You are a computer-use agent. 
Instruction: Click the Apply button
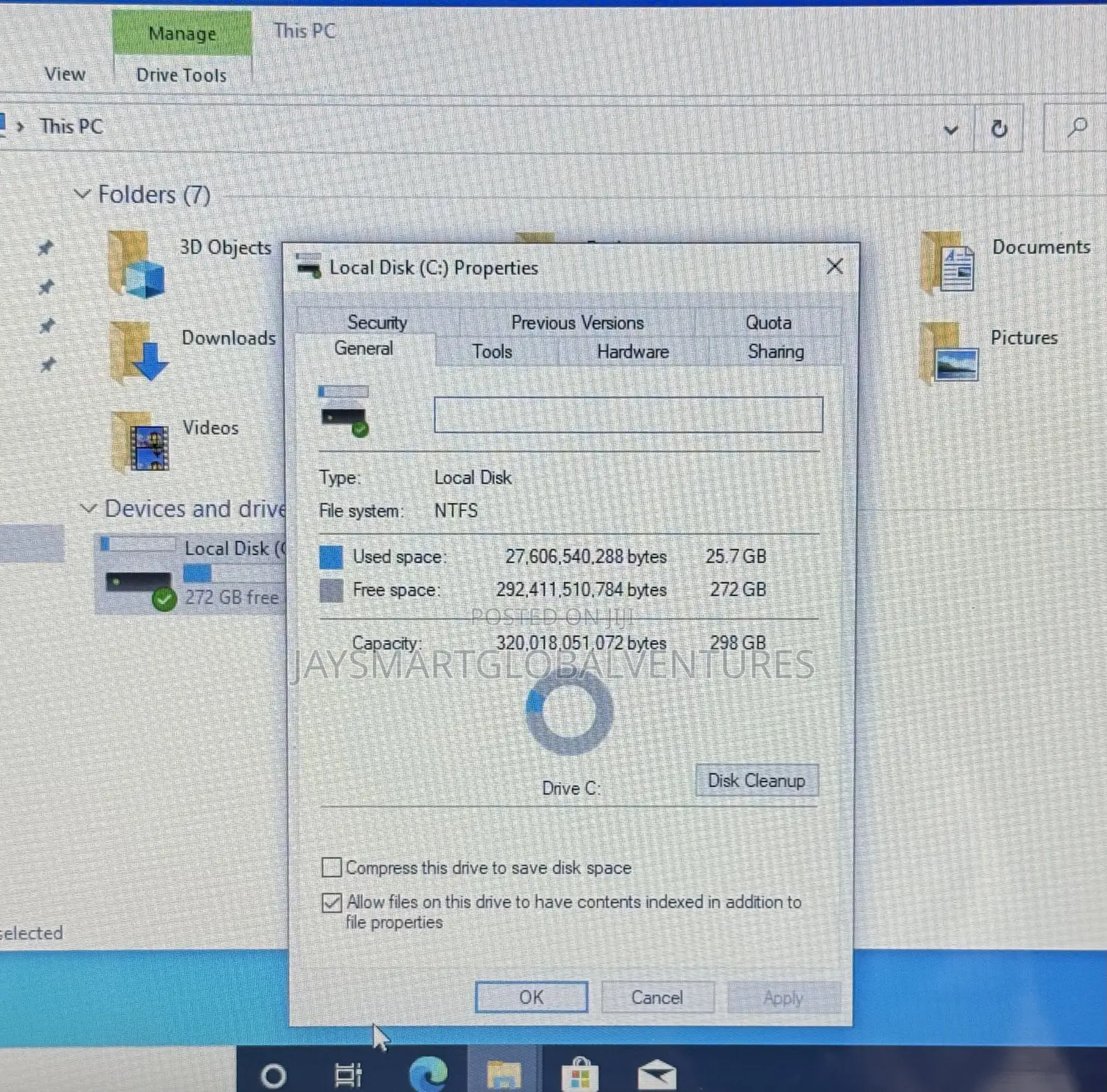(x=783, y=998)
